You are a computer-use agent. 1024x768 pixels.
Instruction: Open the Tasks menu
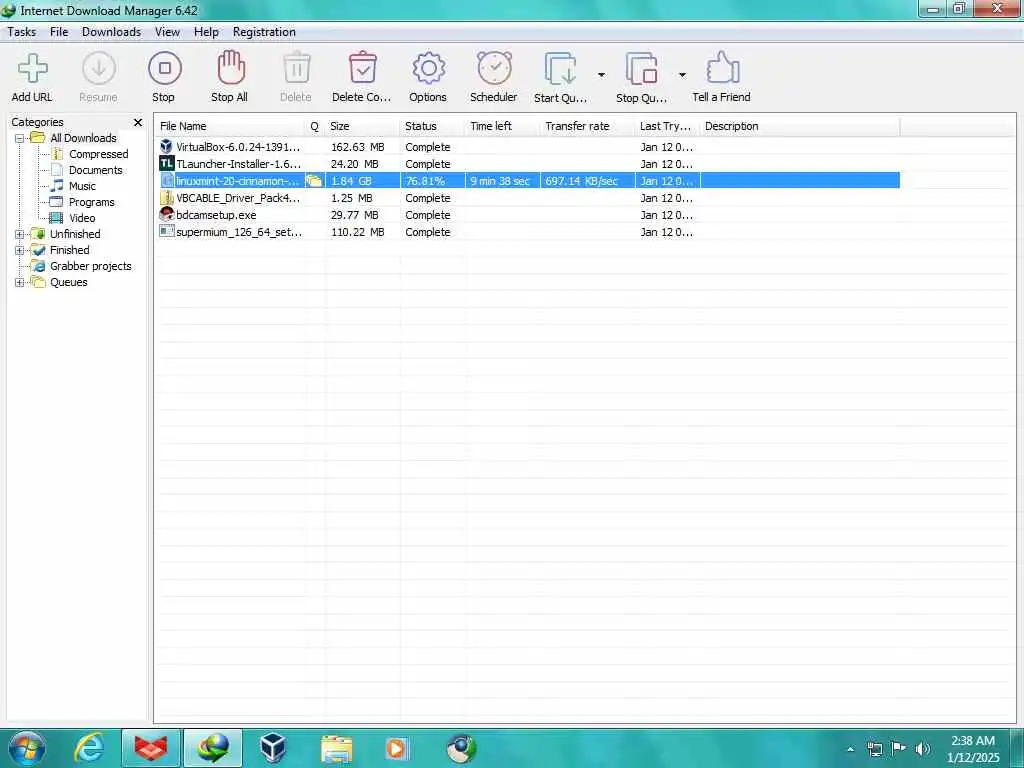pos(22,32)
